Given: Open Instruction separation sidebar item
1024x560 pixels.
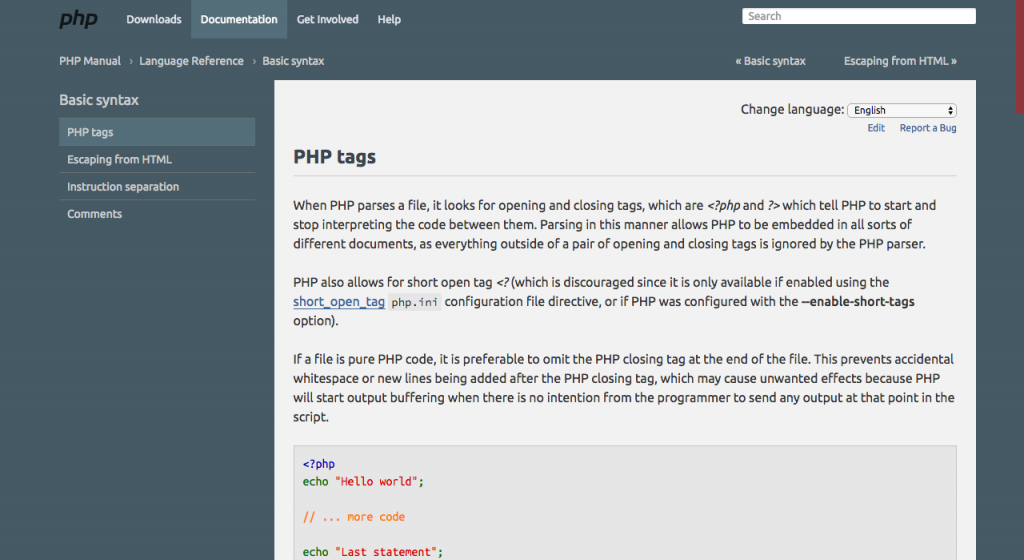Looking at the screenshot, I should click(x=157, y=187).
